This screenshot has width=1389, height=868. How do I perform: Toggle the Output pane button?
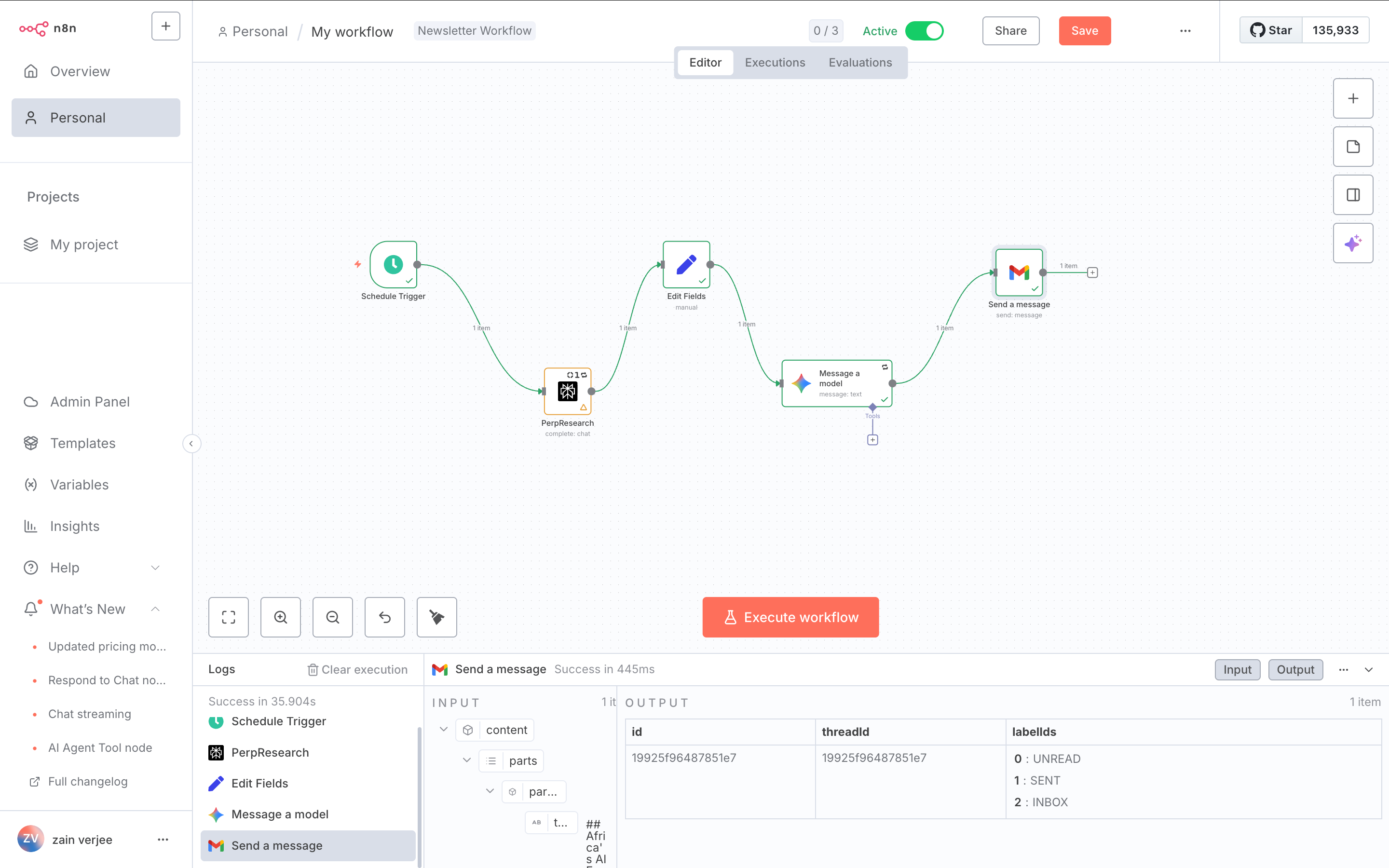(1295, 669)
